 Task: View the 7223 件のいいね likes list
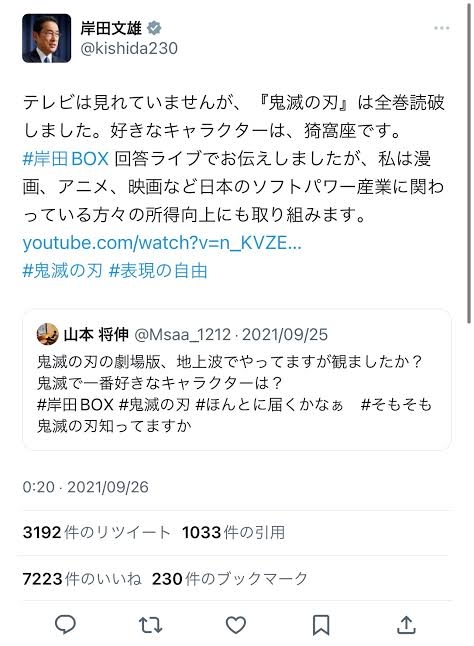pos(82,579)
